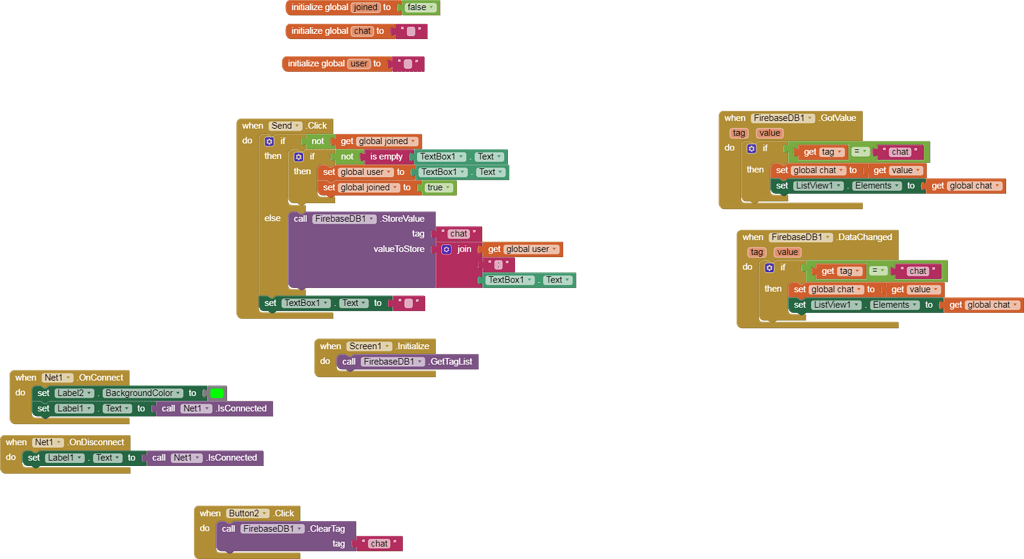Open ListView1 dropdown in GotValue block

pos(818,186)
